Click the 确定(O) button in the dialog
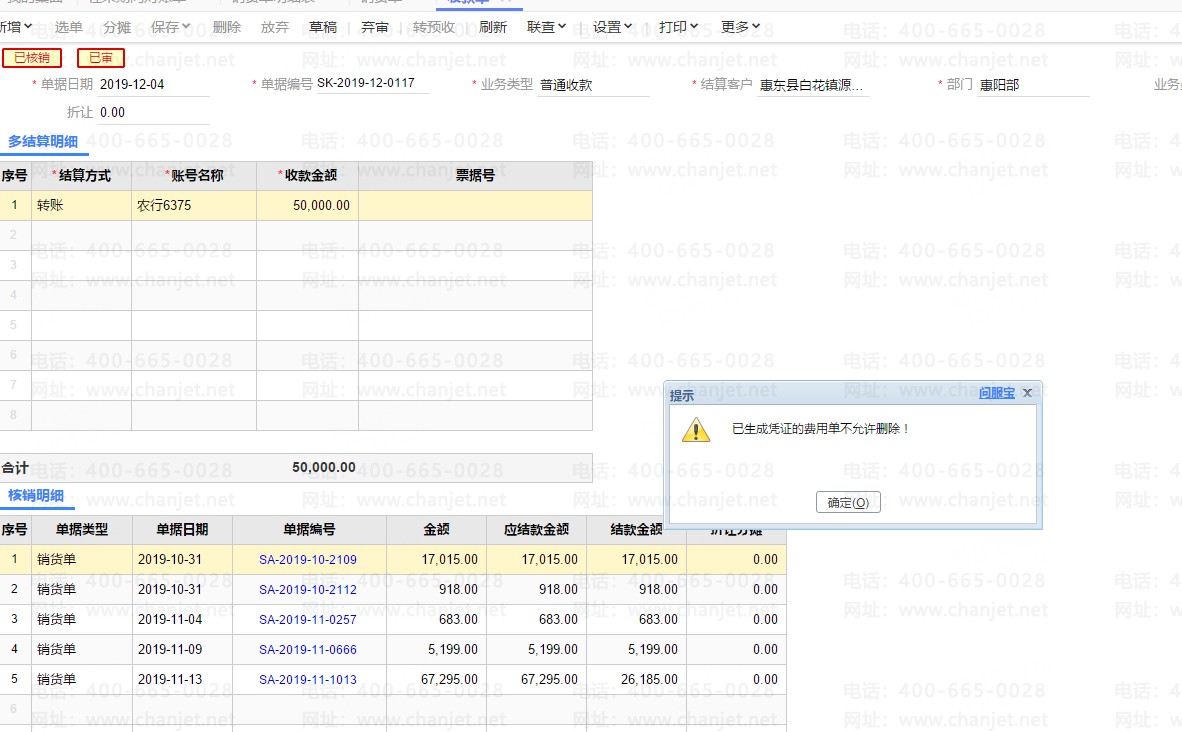This screenshot has width=1182, height=732. [848, 502]
